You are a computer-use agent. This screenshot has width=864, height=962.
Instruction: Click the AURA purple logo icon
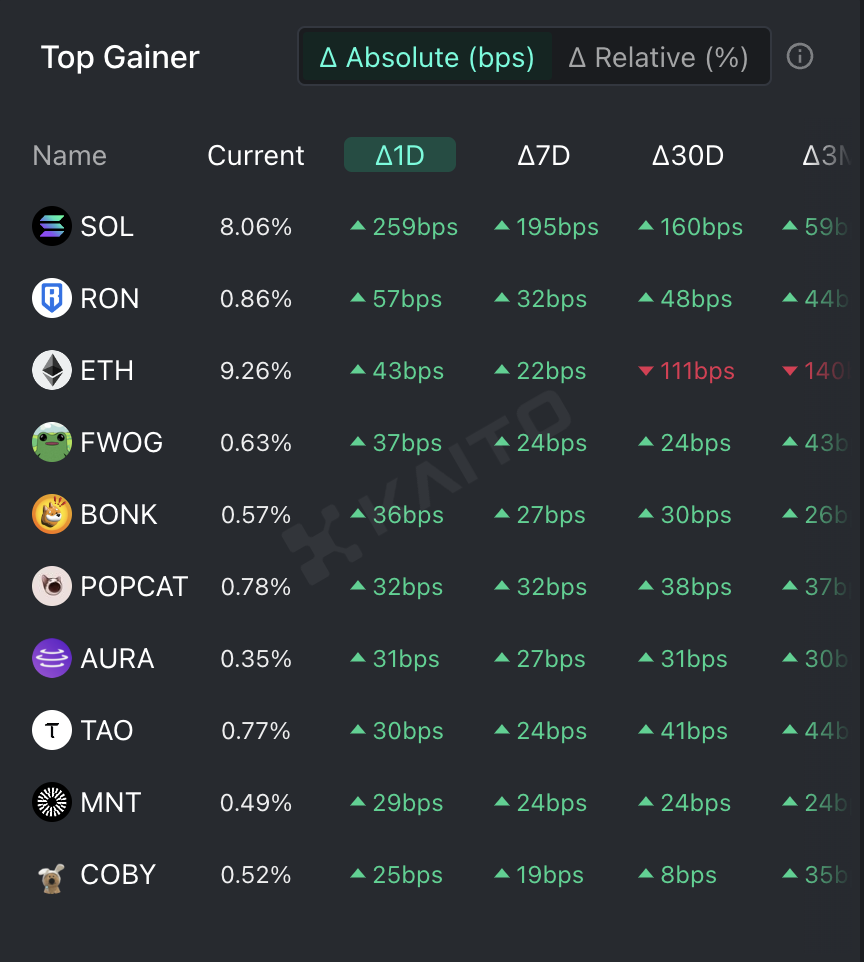(x=52, y=659)
